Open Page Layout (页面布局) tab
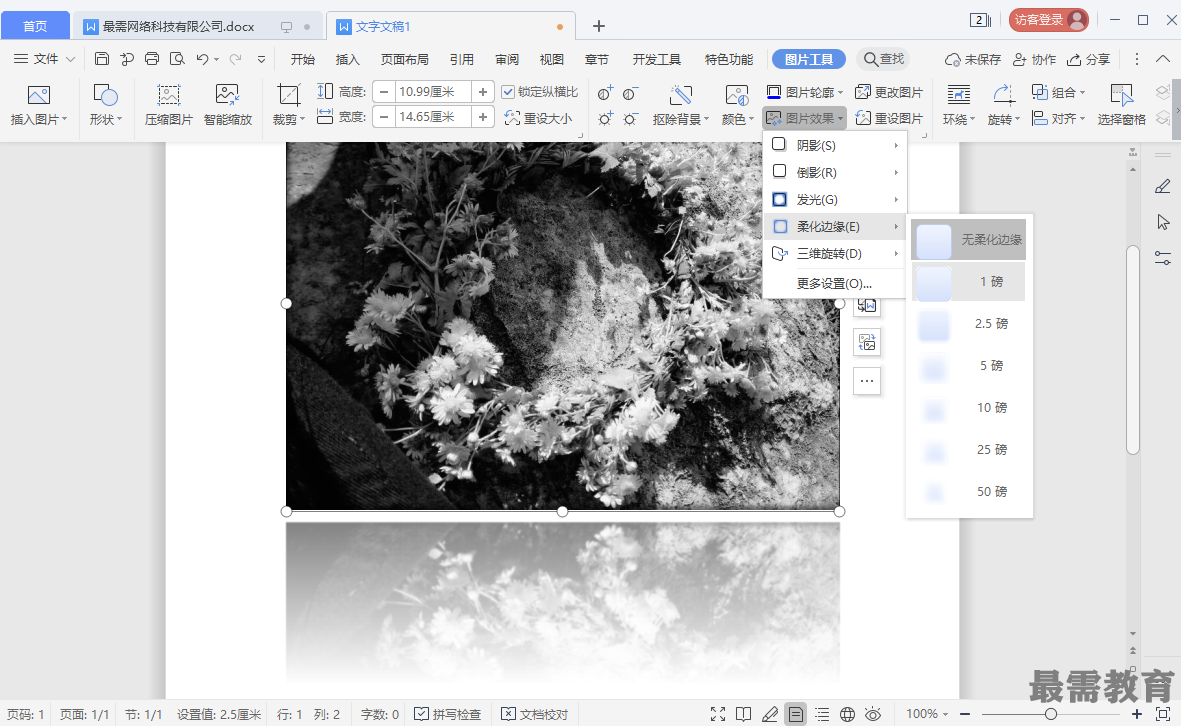The image size is (1181, 726). 404,59
